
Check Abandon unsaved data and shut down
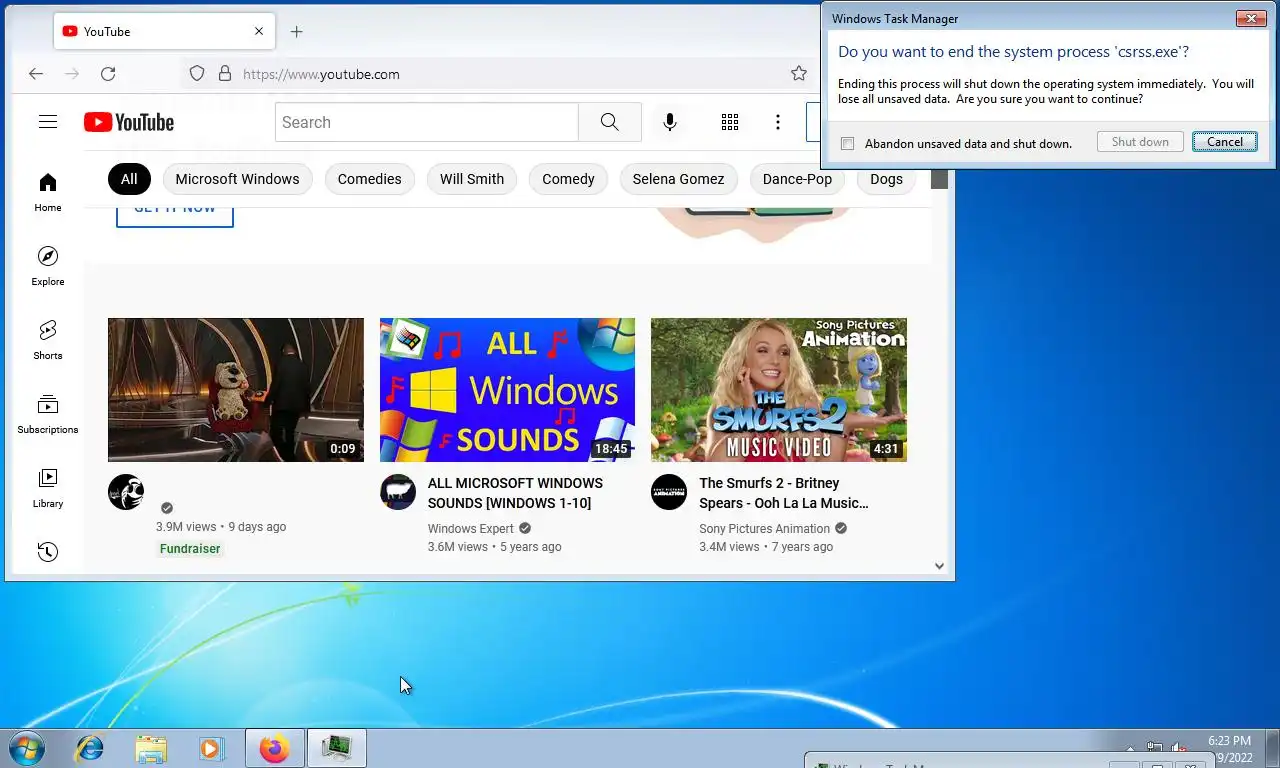click(848, 144)
